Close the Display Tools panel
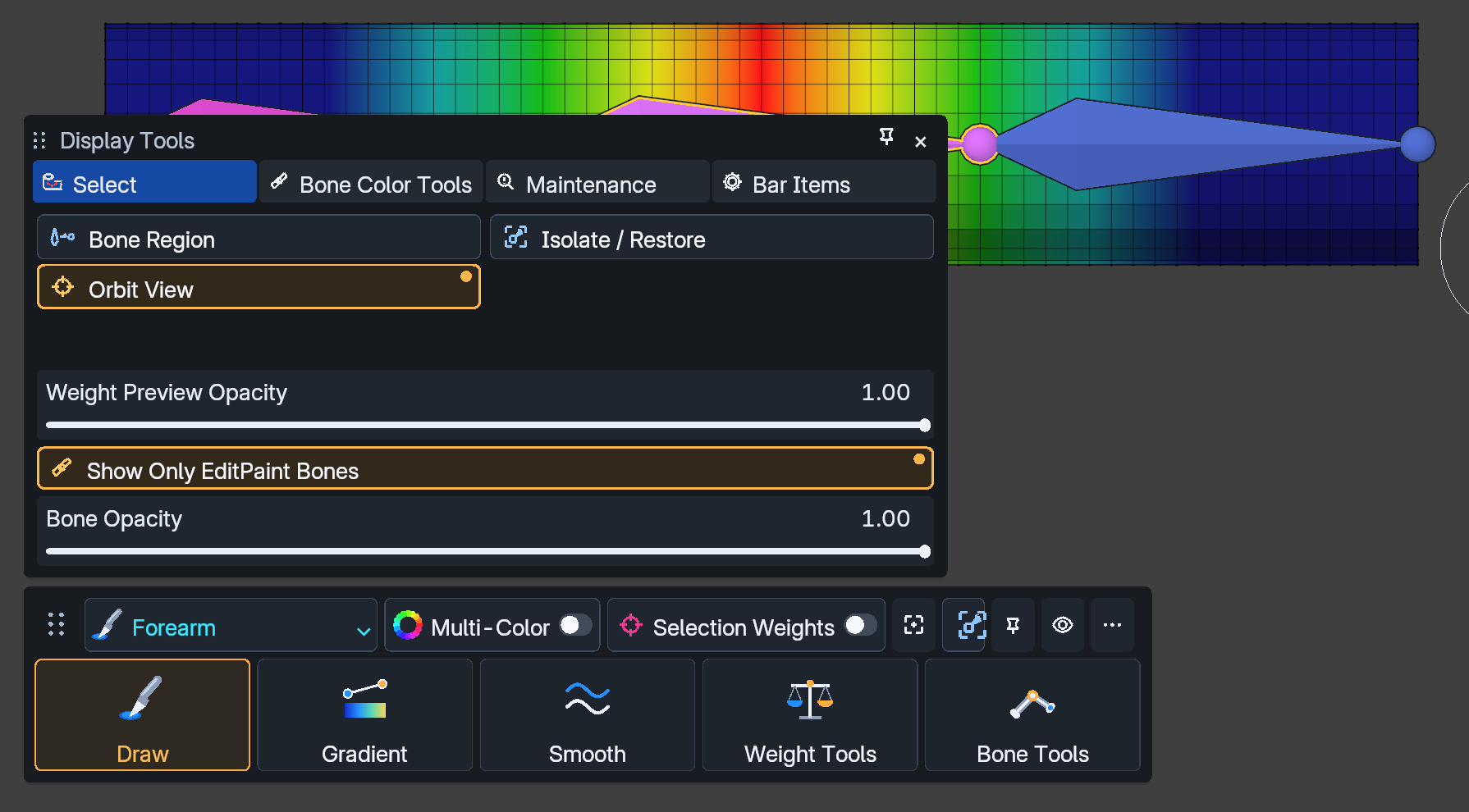The height and width of the screenshot is (812, 1469). [921, 142]
